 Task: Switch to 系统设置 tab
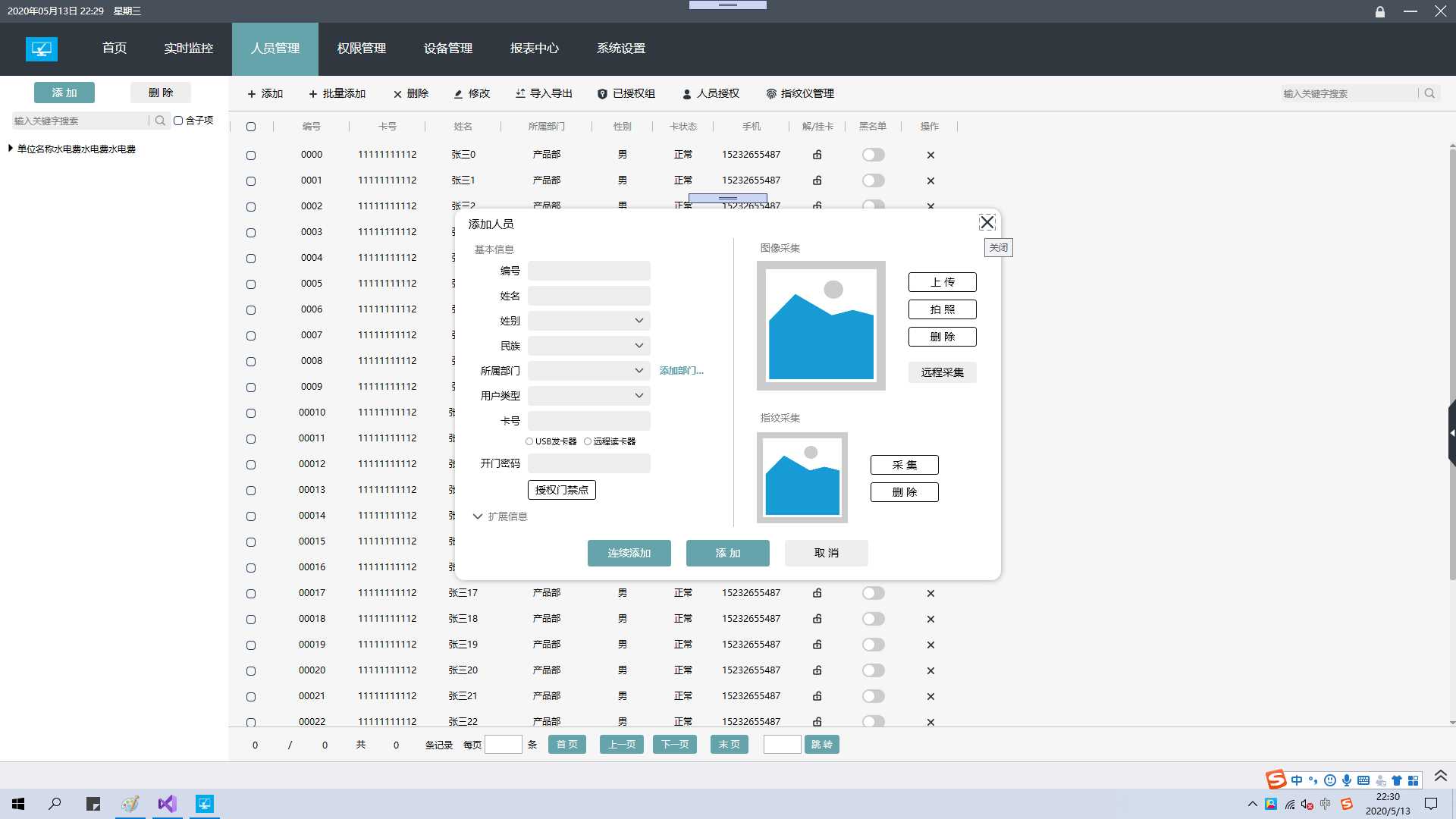[621, 48]
